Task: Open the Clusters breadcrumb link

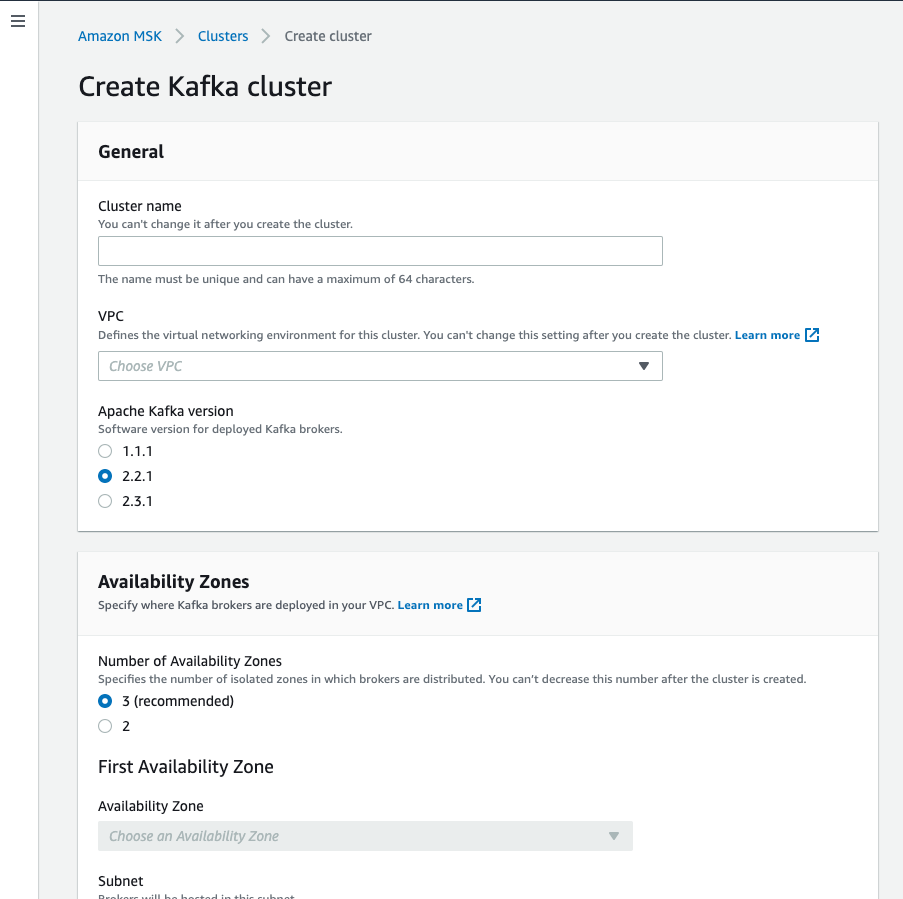Action: 222,35
